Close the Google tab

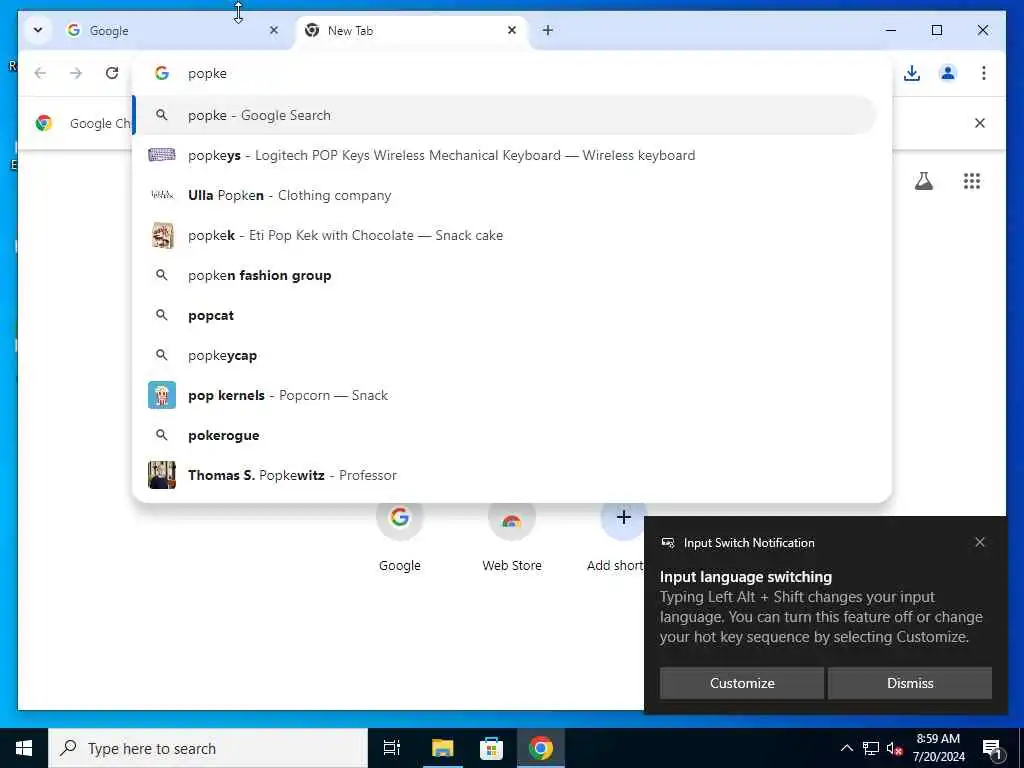(274, 30)
